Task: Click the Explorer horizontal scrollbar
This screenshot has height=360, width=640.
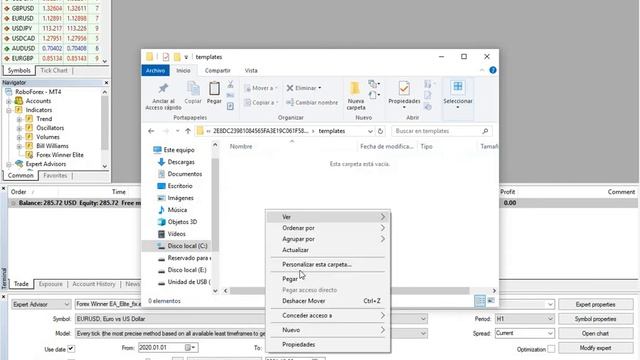Action: [349, 291]
